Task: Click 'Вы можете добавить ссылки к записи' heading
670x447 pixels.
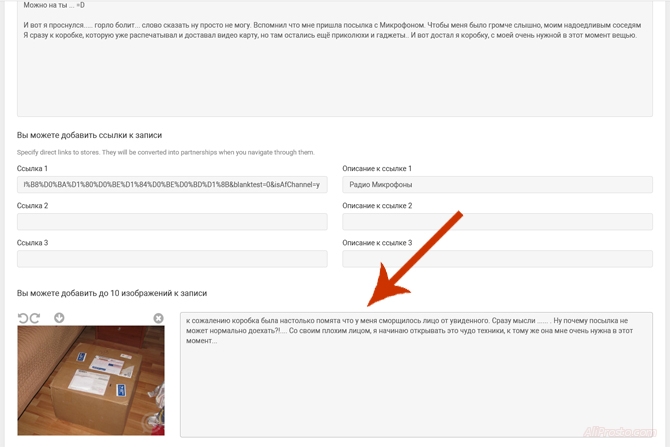Action: point(89,135)
